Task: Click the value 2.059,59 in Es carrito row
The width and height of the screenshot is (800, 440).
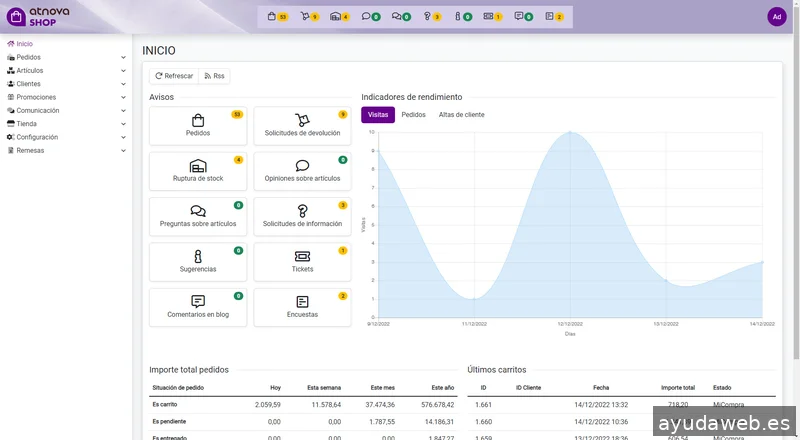Action: pos(268,404)
